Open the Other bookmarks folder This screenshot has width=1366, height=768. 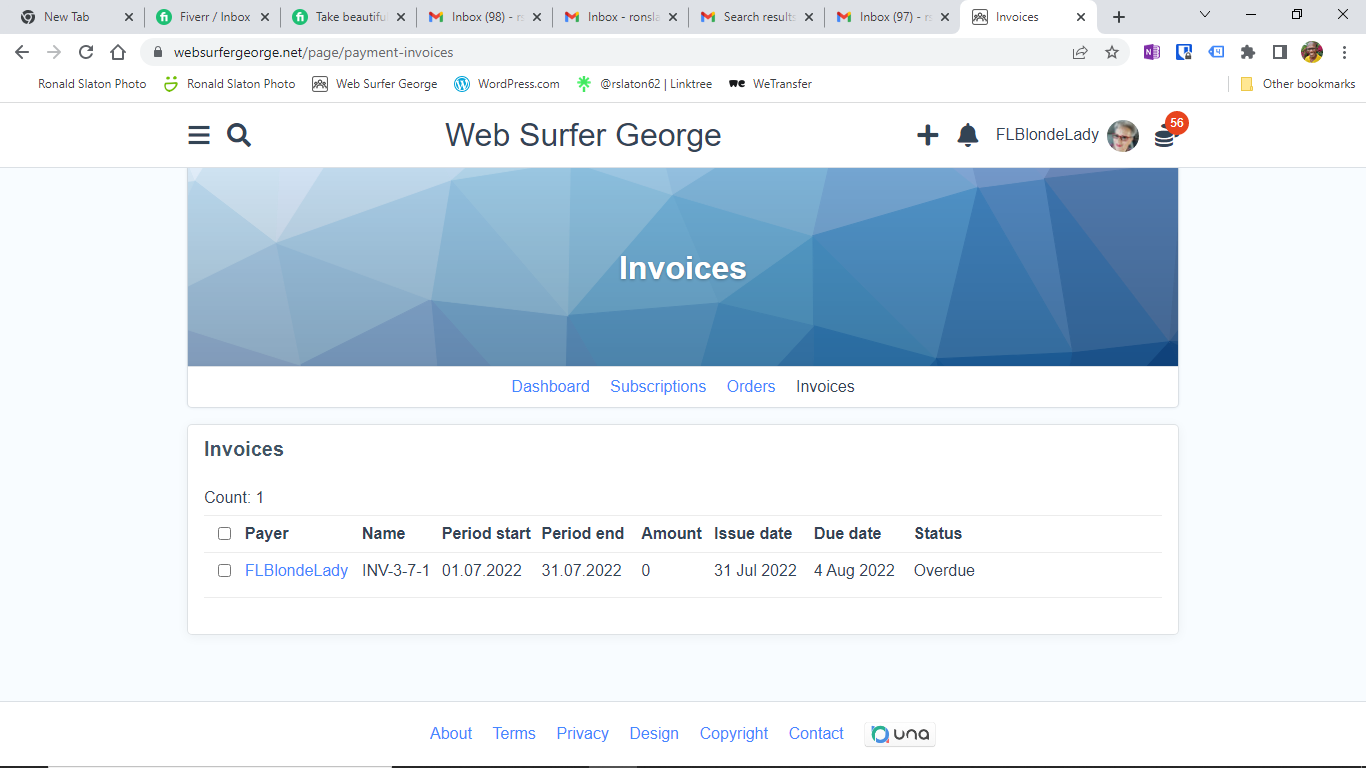(x=1298, y=84)
